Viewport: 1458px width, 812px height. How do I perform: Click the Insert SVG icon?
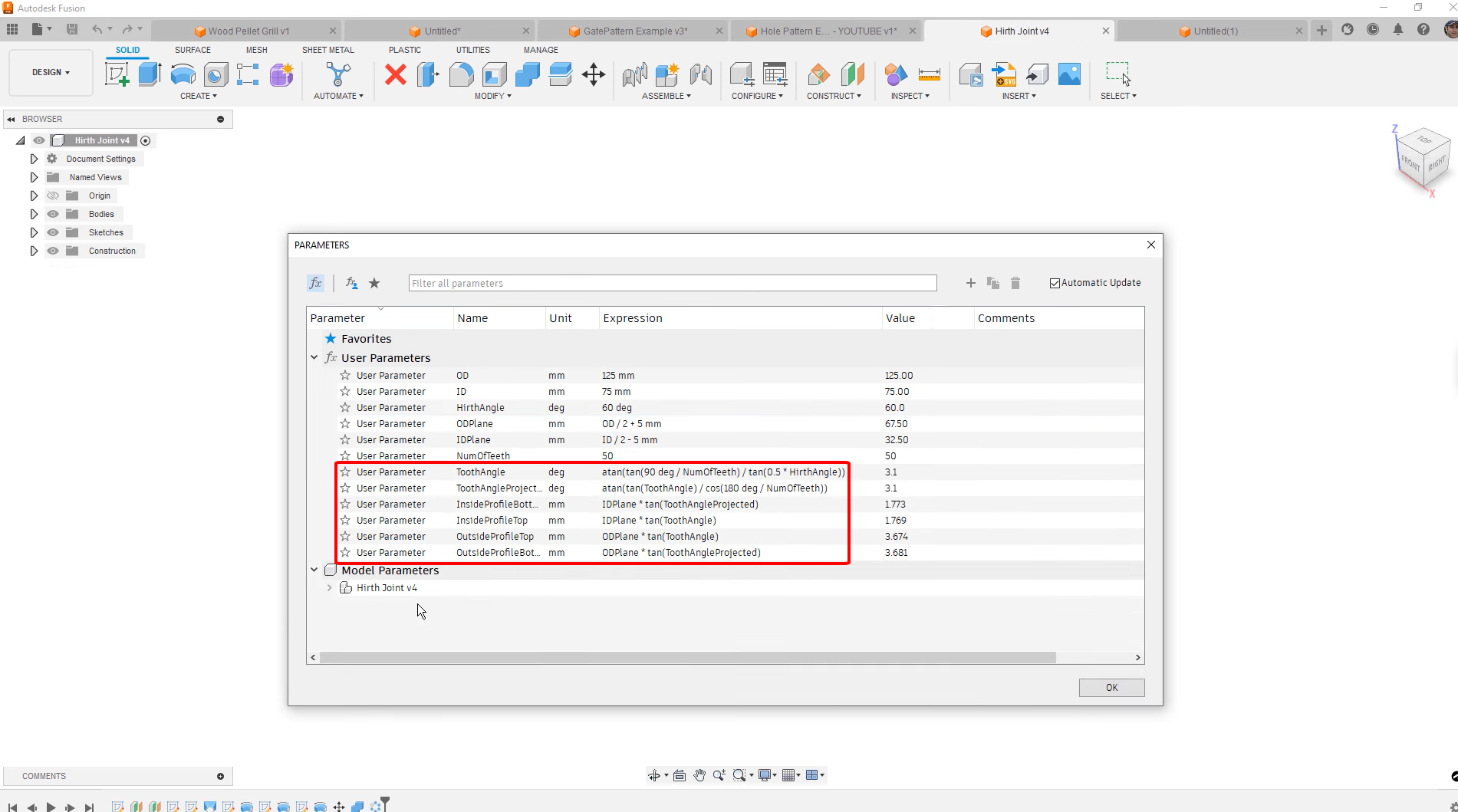click(x=1004, y=74)
